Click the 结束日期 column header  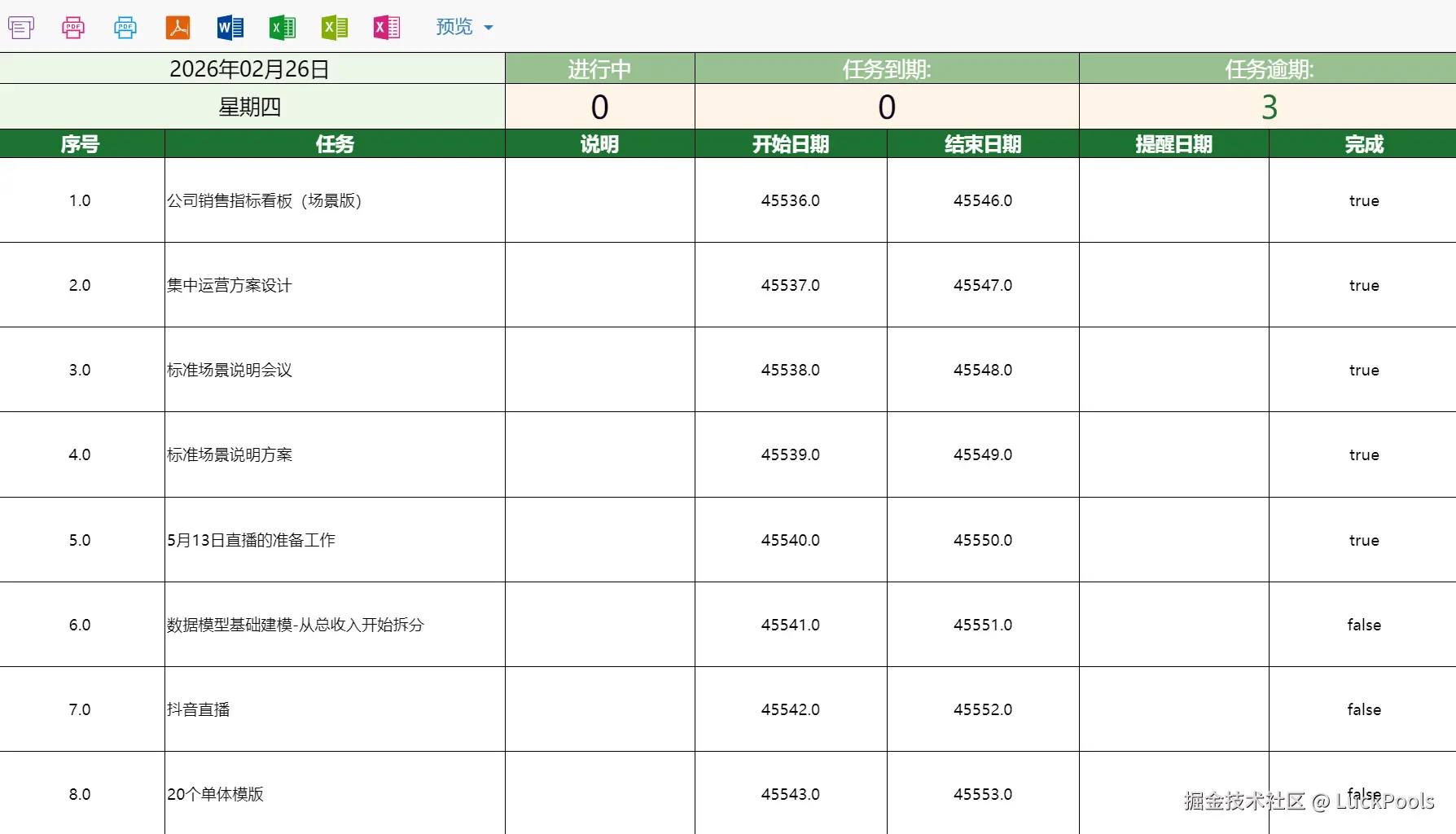point(982,144)
